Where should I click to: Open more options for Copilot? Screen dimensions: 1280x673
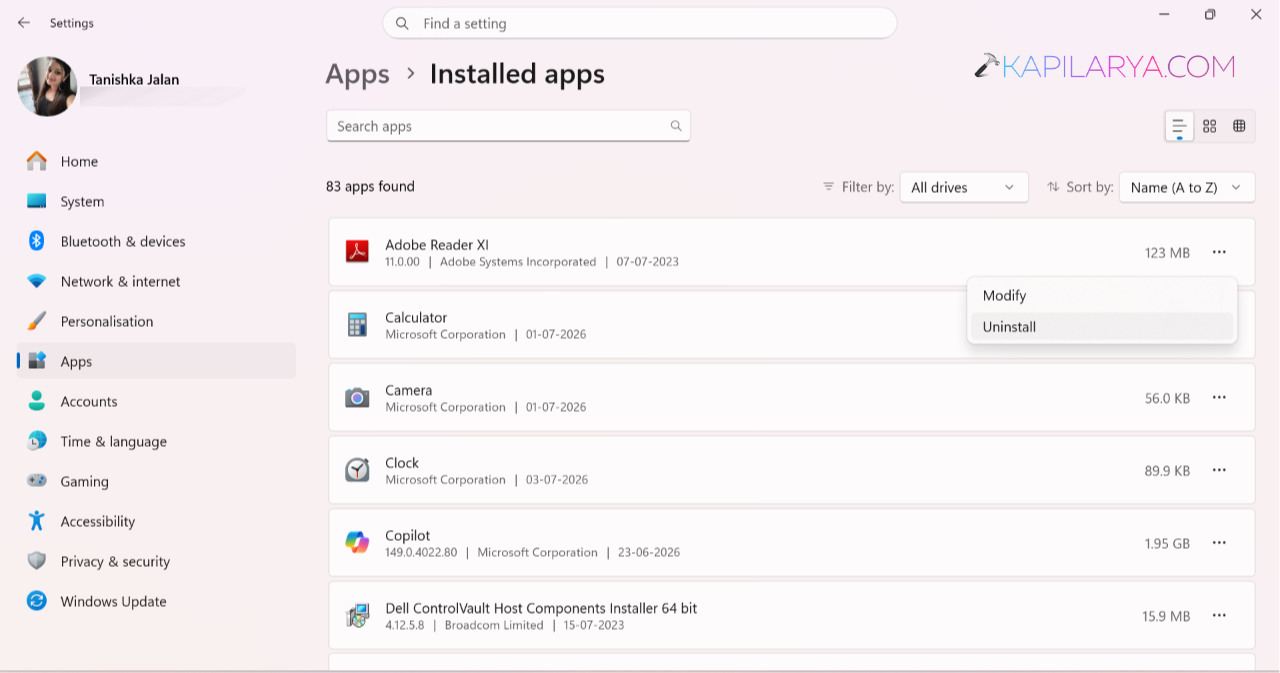[x=1219, y=543]
